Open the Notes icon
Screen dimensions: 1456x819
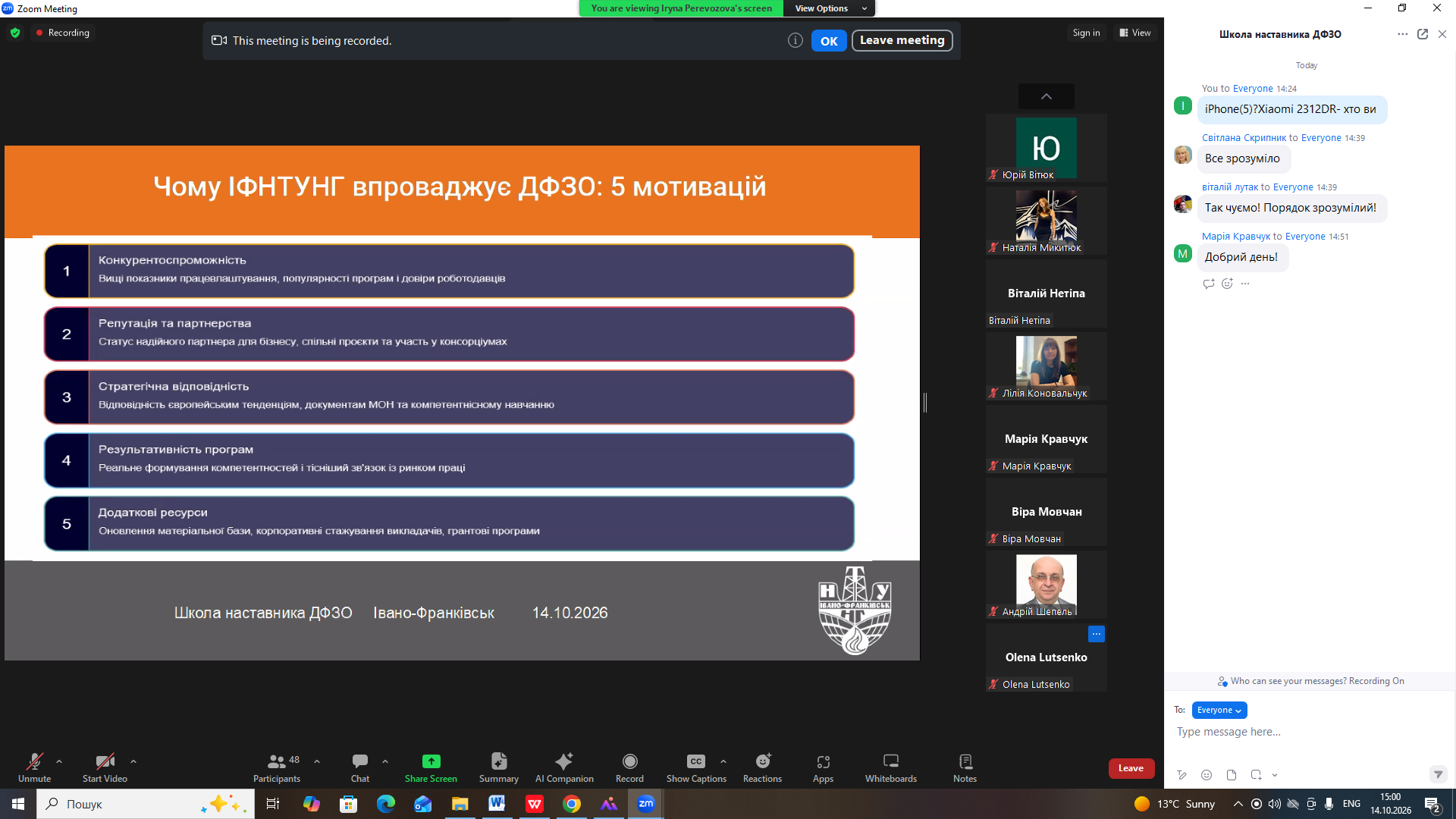[x=965, y=761]
